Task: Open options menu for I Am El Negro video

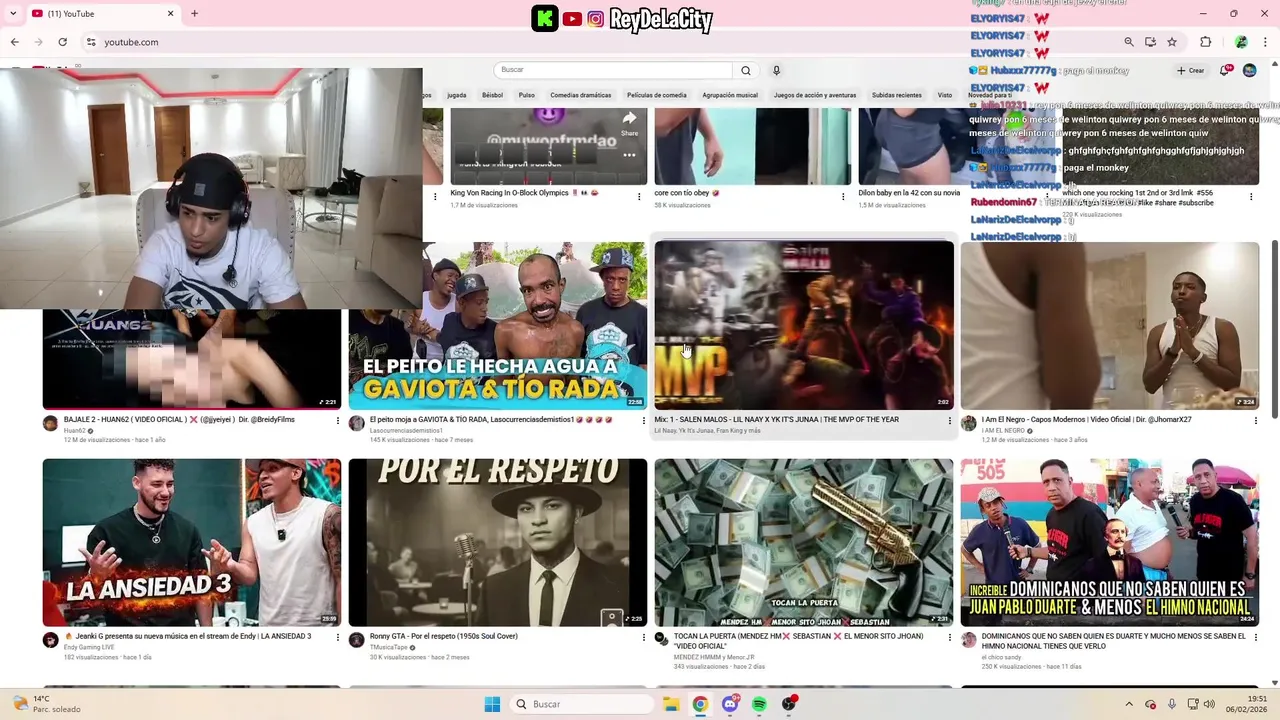Action: pos(1255,421)
